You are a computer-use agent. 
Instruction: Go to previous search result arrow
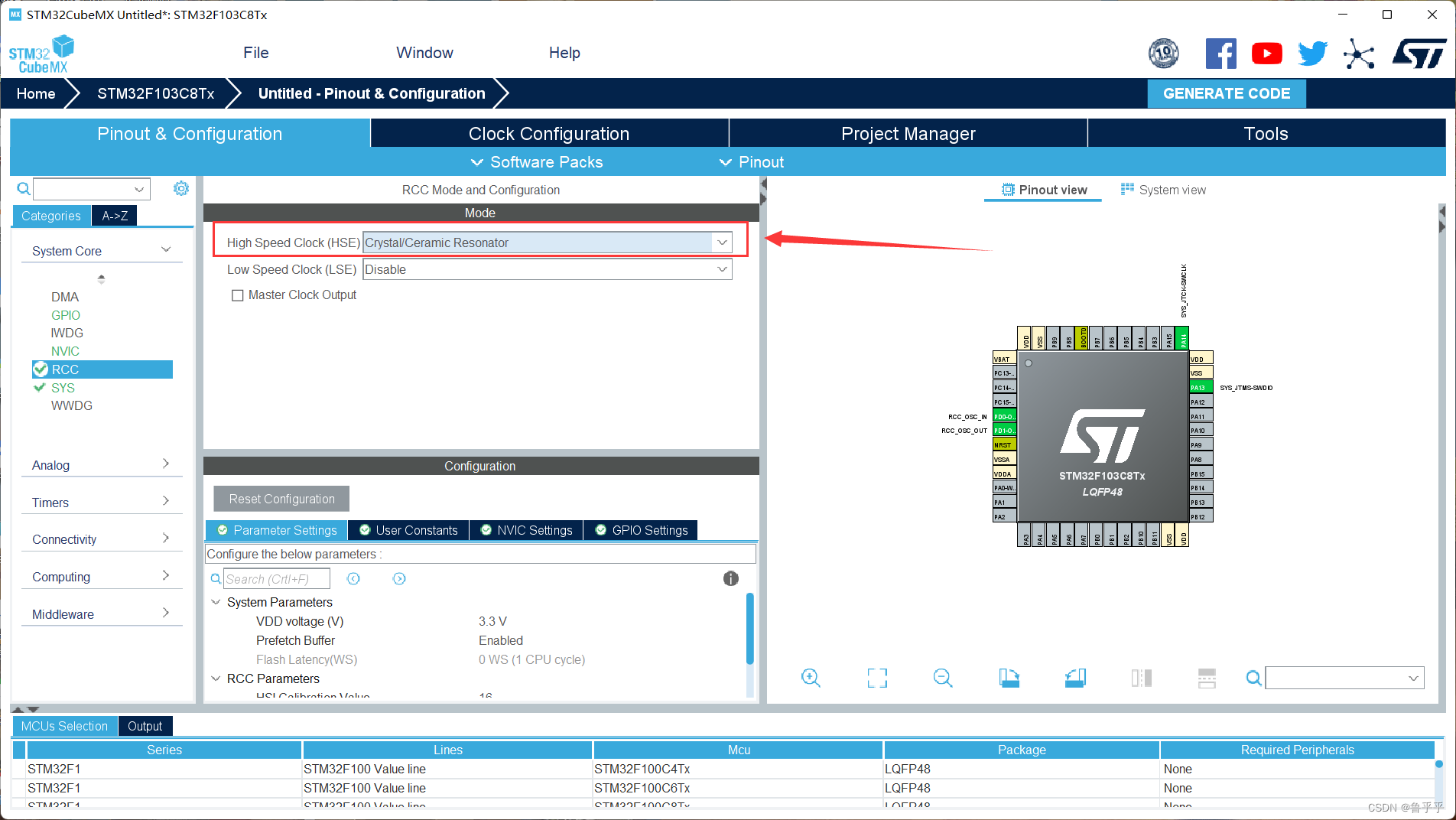[353, 579]
